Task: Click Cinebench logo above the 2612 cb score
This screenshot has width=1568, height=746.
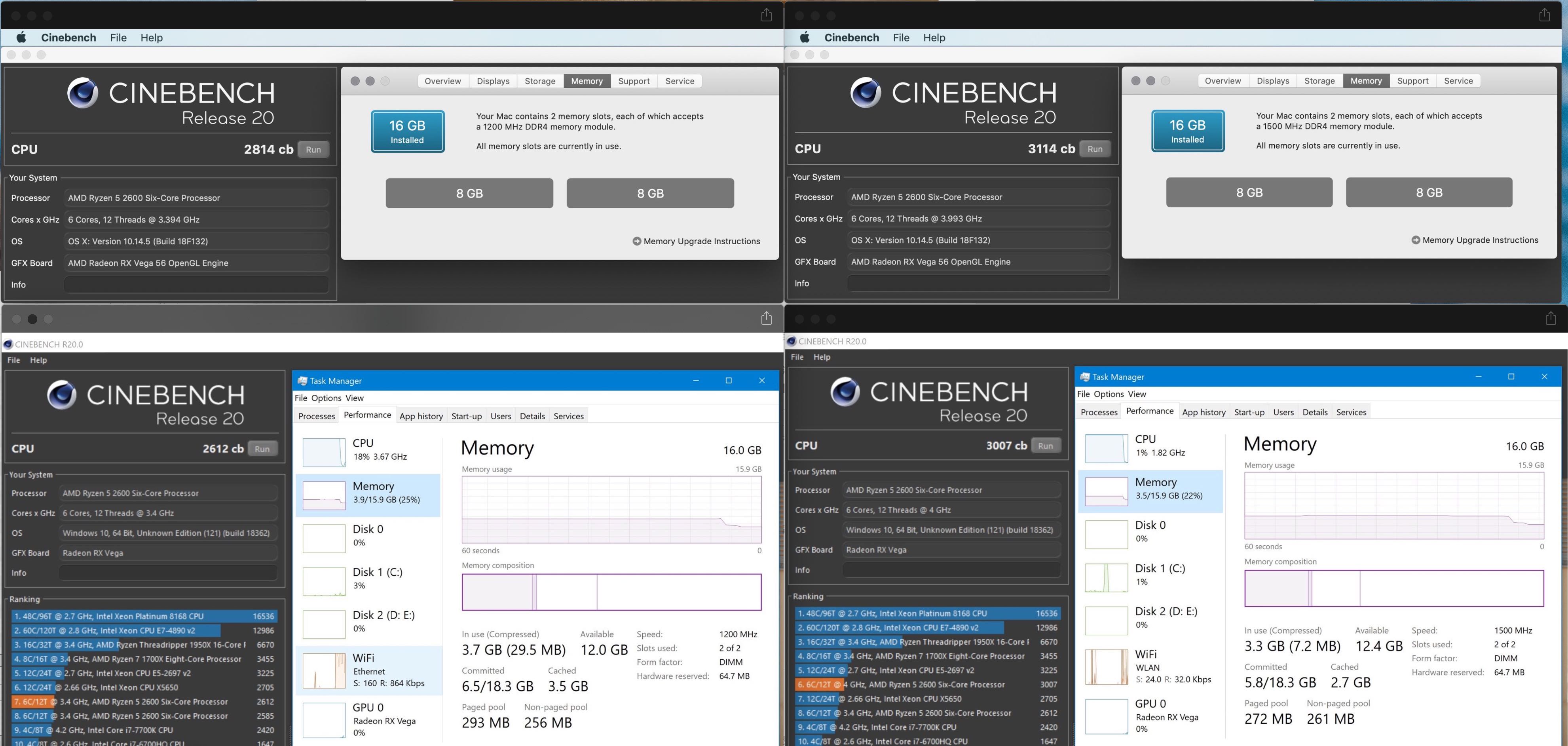Action: click(x=62, y=395)
